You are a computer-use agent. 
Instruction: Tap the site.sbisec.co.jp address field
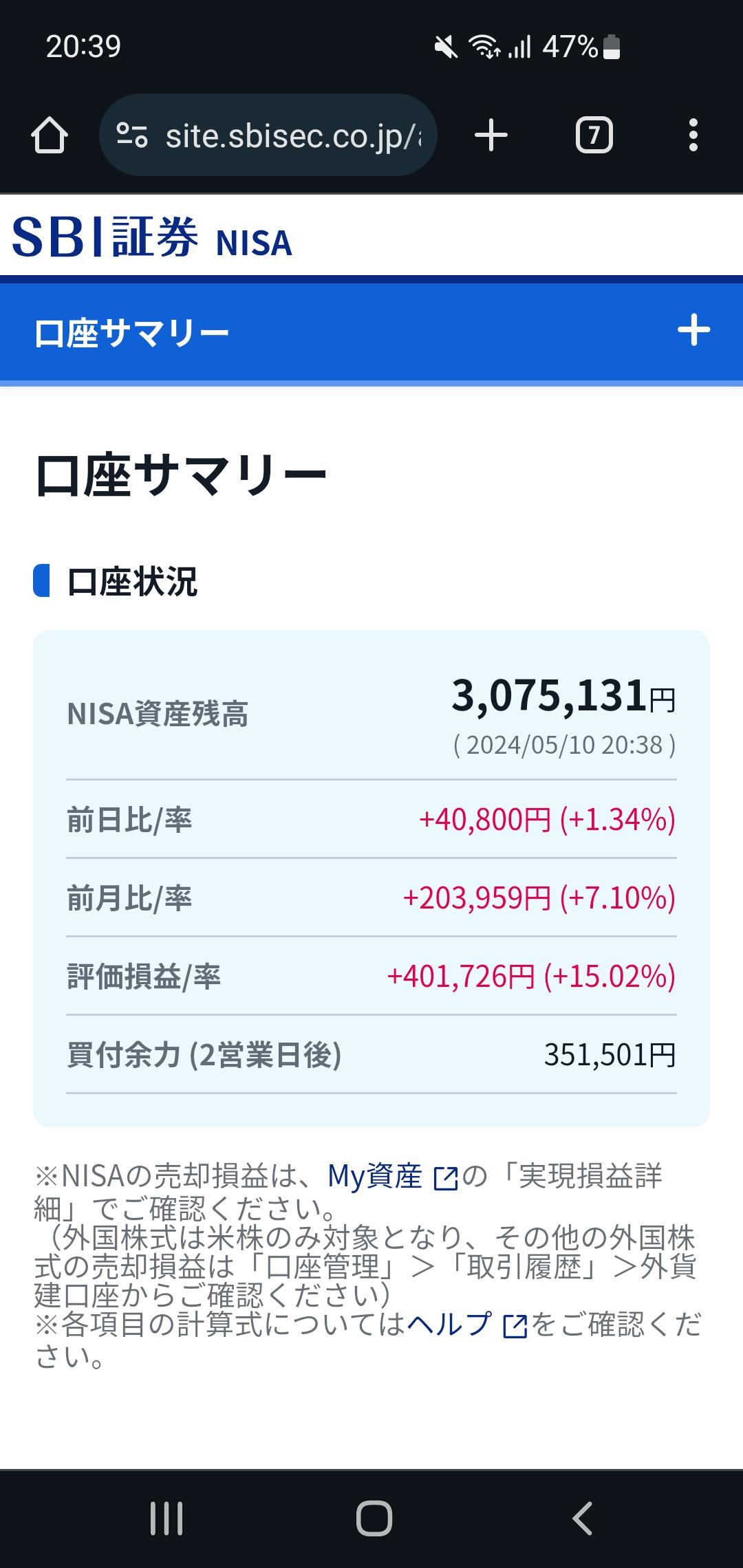pos(268,135)
